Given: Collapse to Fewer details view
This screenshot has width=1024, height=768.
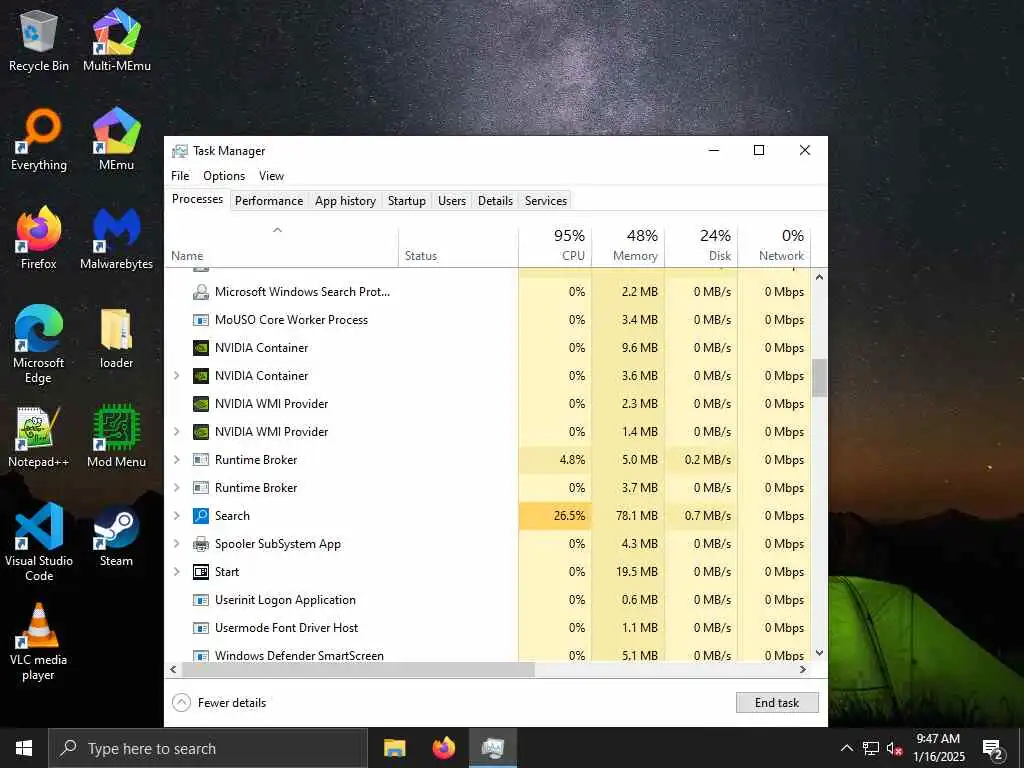Looking at the screenshot, I should [x=219, y=703].
